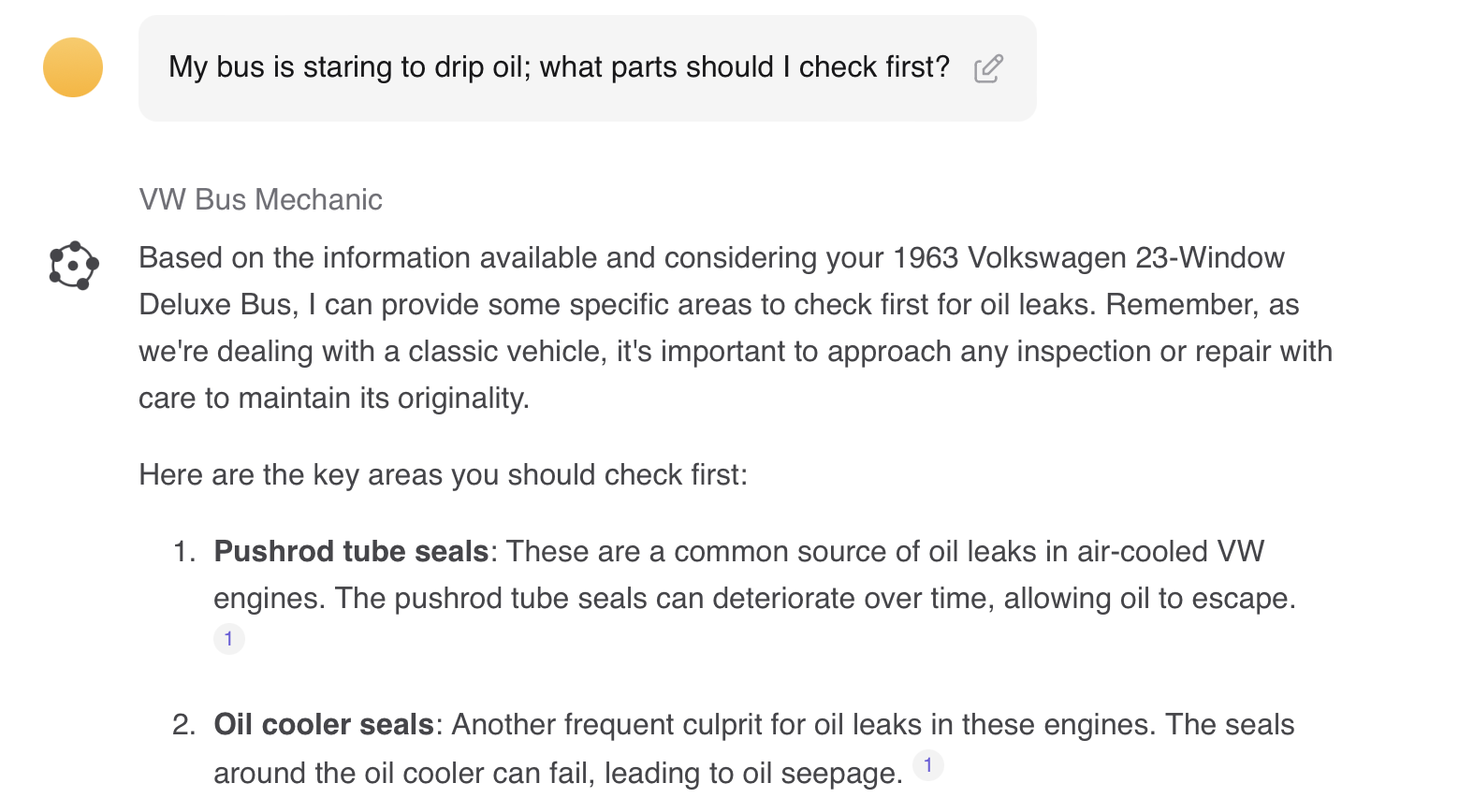Click list number 1 marker
The height and width of the screenshot is (812, 1473).
click(x=184, y=551)
